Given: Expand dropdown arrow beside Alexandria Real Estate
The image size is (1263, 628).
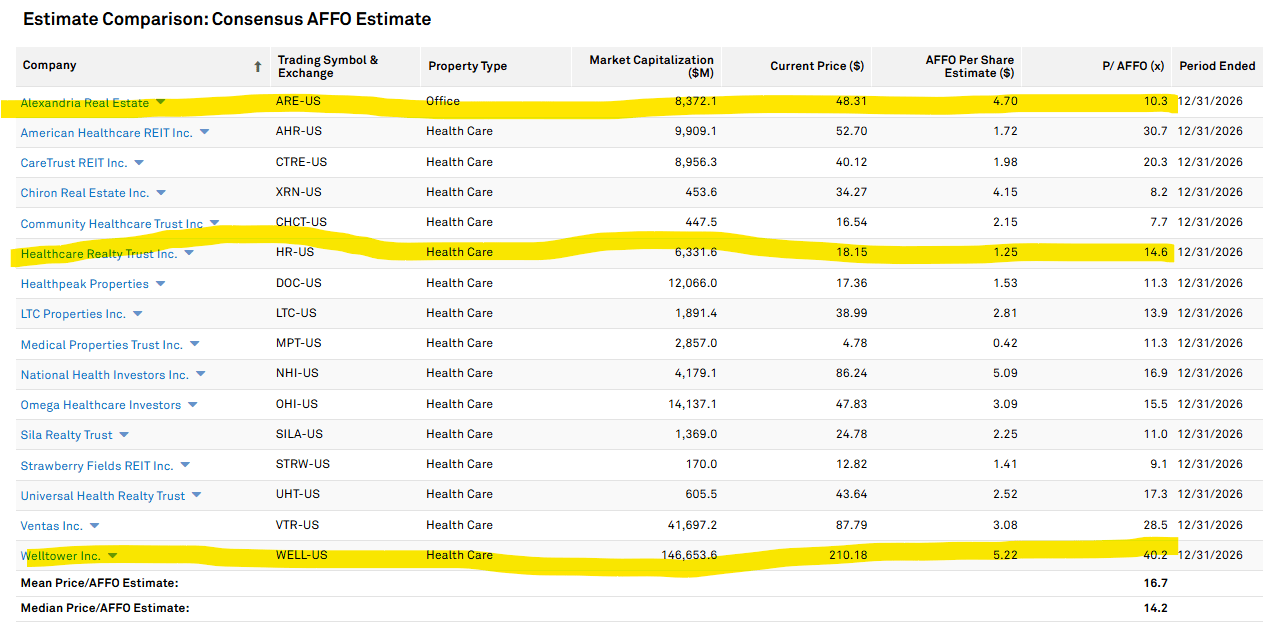Looking at the screenshot, I should (x=160, y=102).
